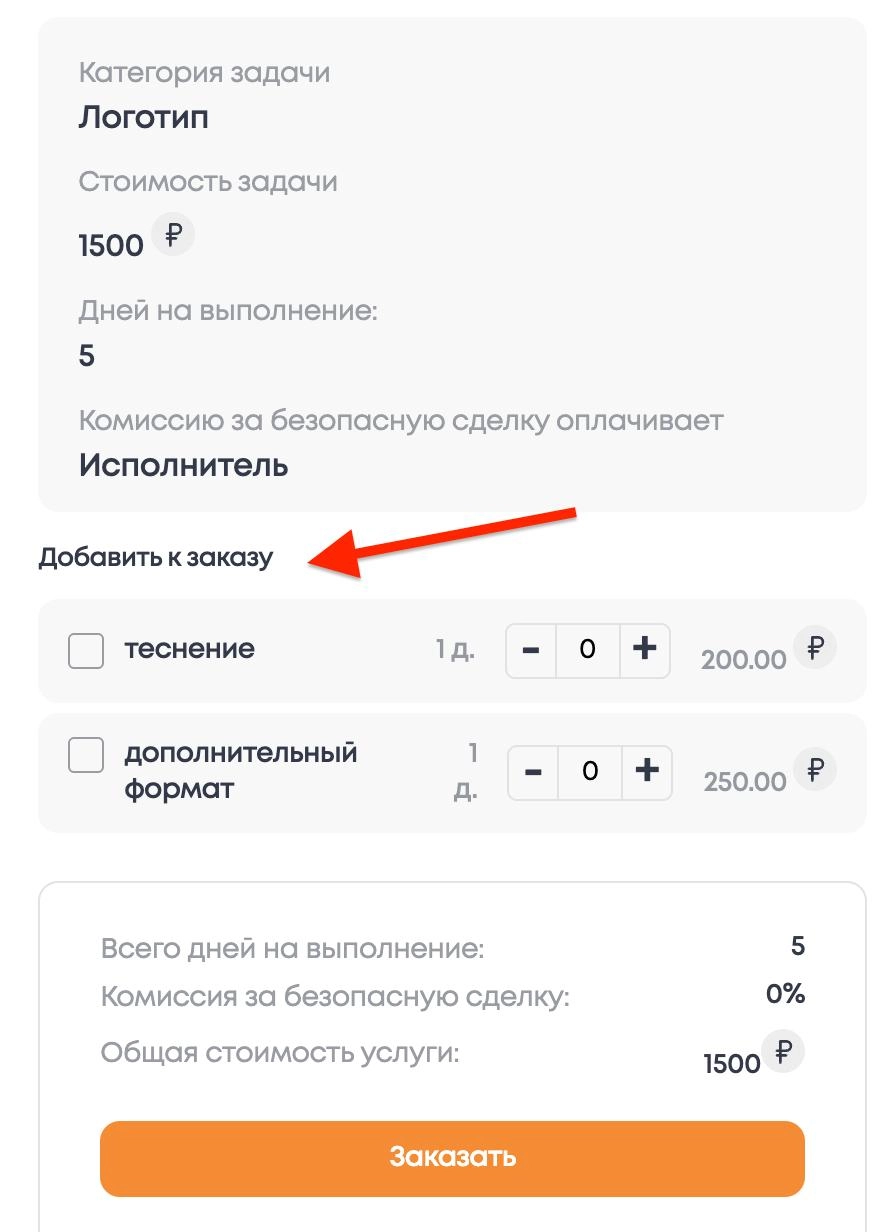Click the Добавить к заказу heading

click(x=155, y=557)
